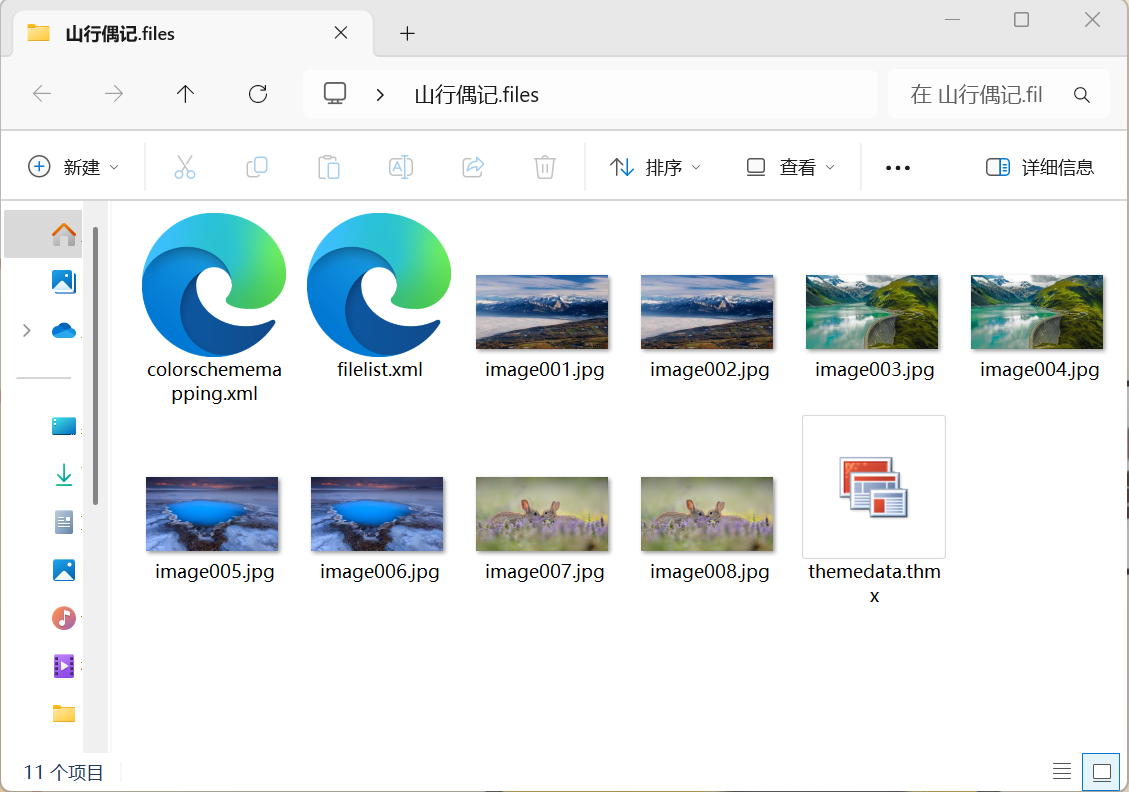Viewport: 1129px width, 792px height.
Task: Open a new tab with the plus button
Action: pos(407,33)
